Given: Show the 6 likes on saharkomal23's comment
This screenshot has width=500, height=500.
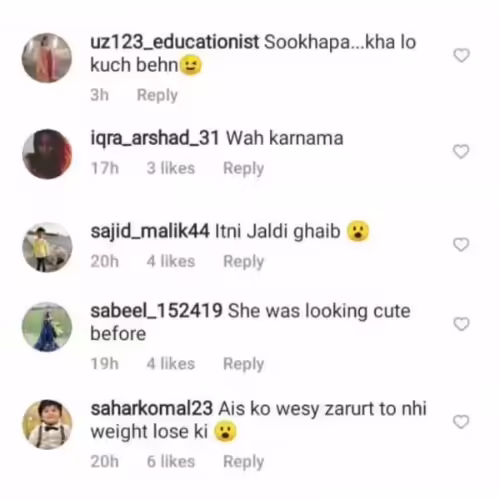Looking at the screenshot, I should (171, 461).
